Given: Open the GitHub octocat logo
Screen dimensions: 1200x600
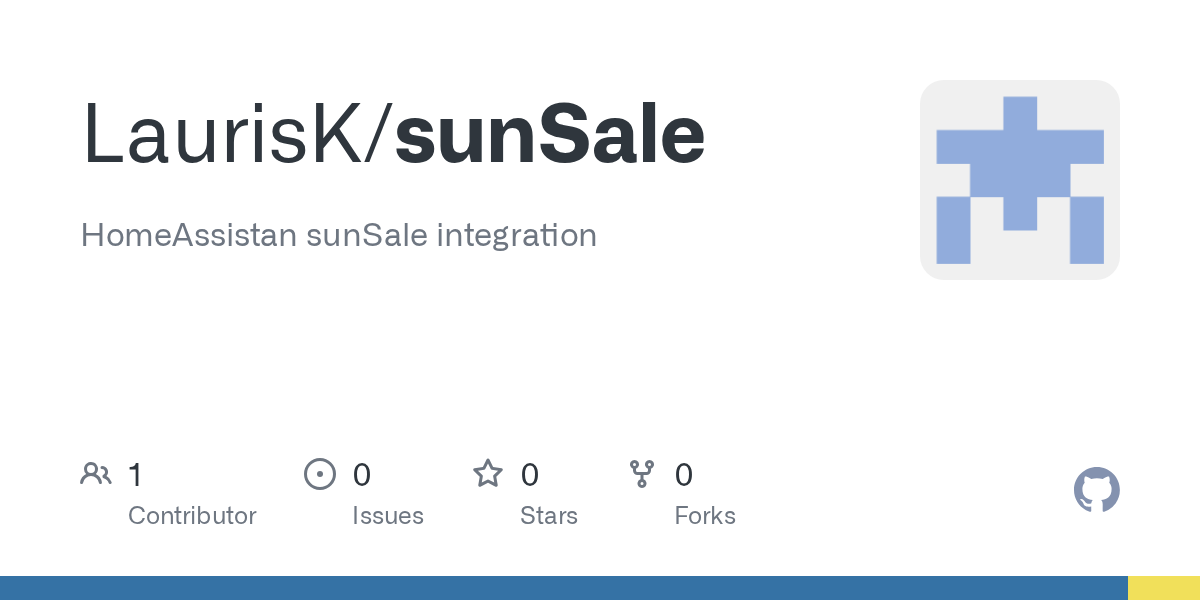Looking at the screenshot, I should click(x=1096, y=490).
